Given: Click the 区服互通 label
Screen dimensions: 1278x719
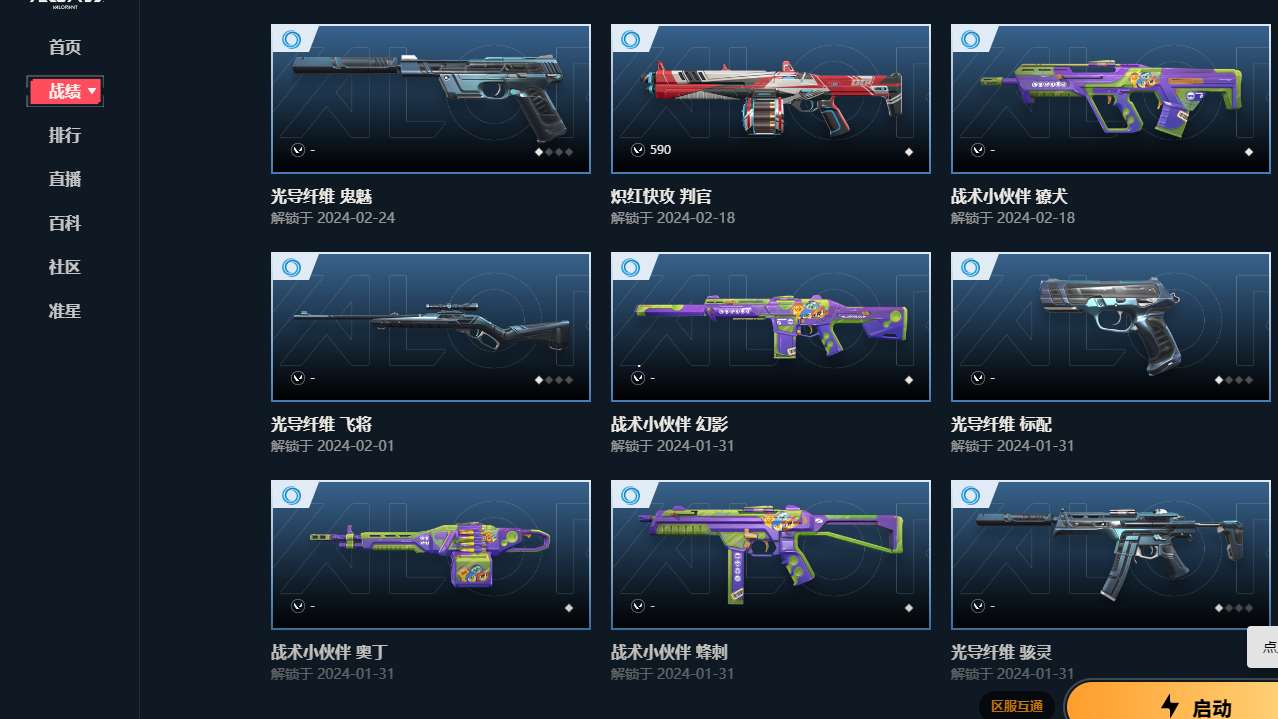Looking at the screenshot, I should pos(1017,706).
